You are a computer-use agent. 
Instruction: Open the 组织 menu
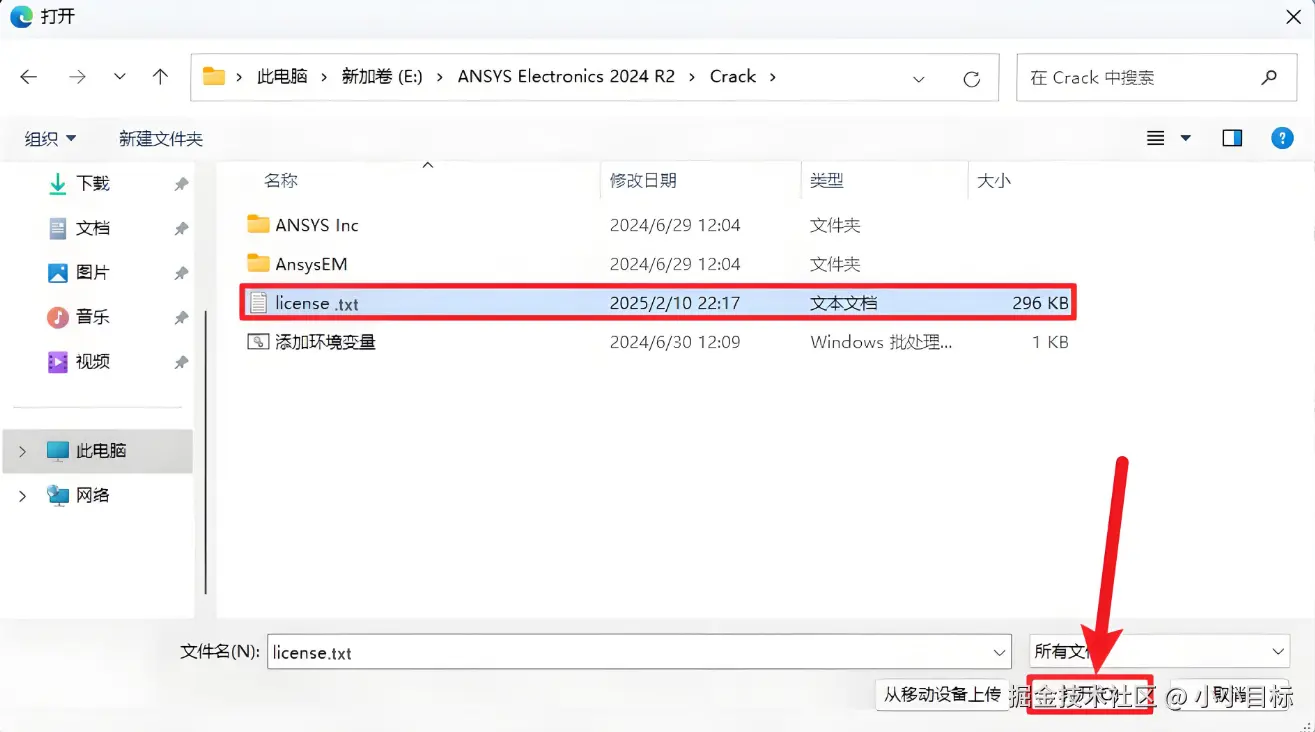click(50, 139)
